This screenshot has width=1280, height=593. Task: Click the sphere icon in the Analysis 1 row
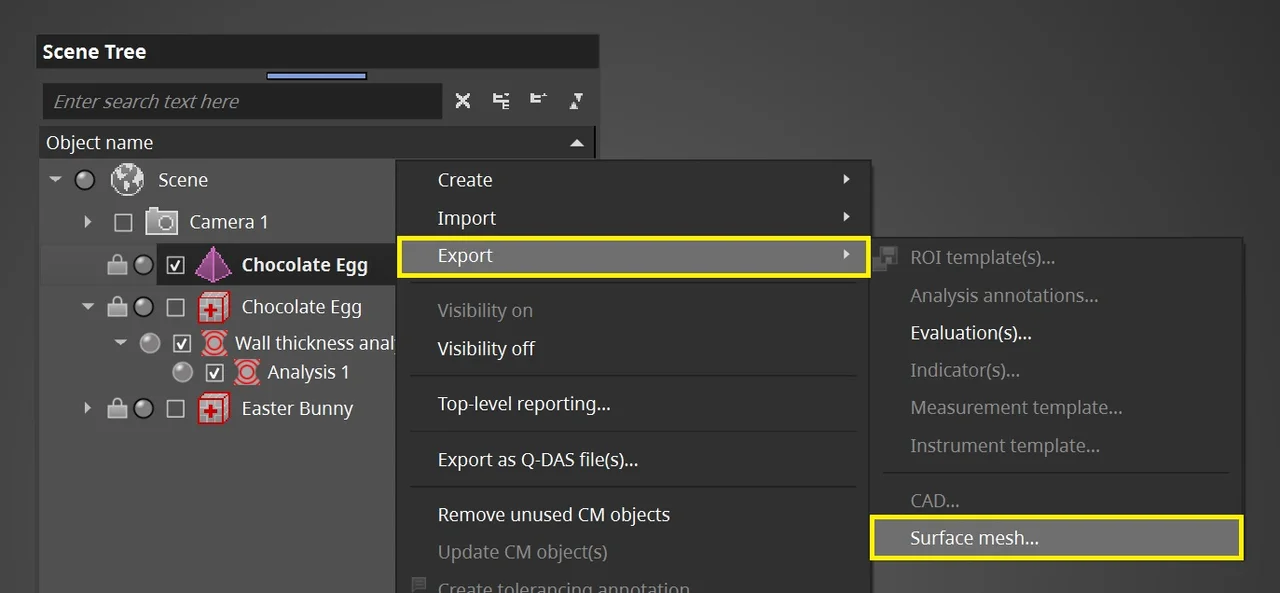click(182, 372)
